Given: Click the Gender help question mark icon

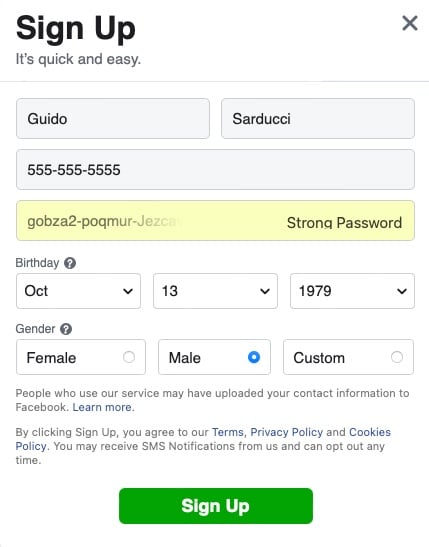Looking at the screenshot, I should [66, 329].
